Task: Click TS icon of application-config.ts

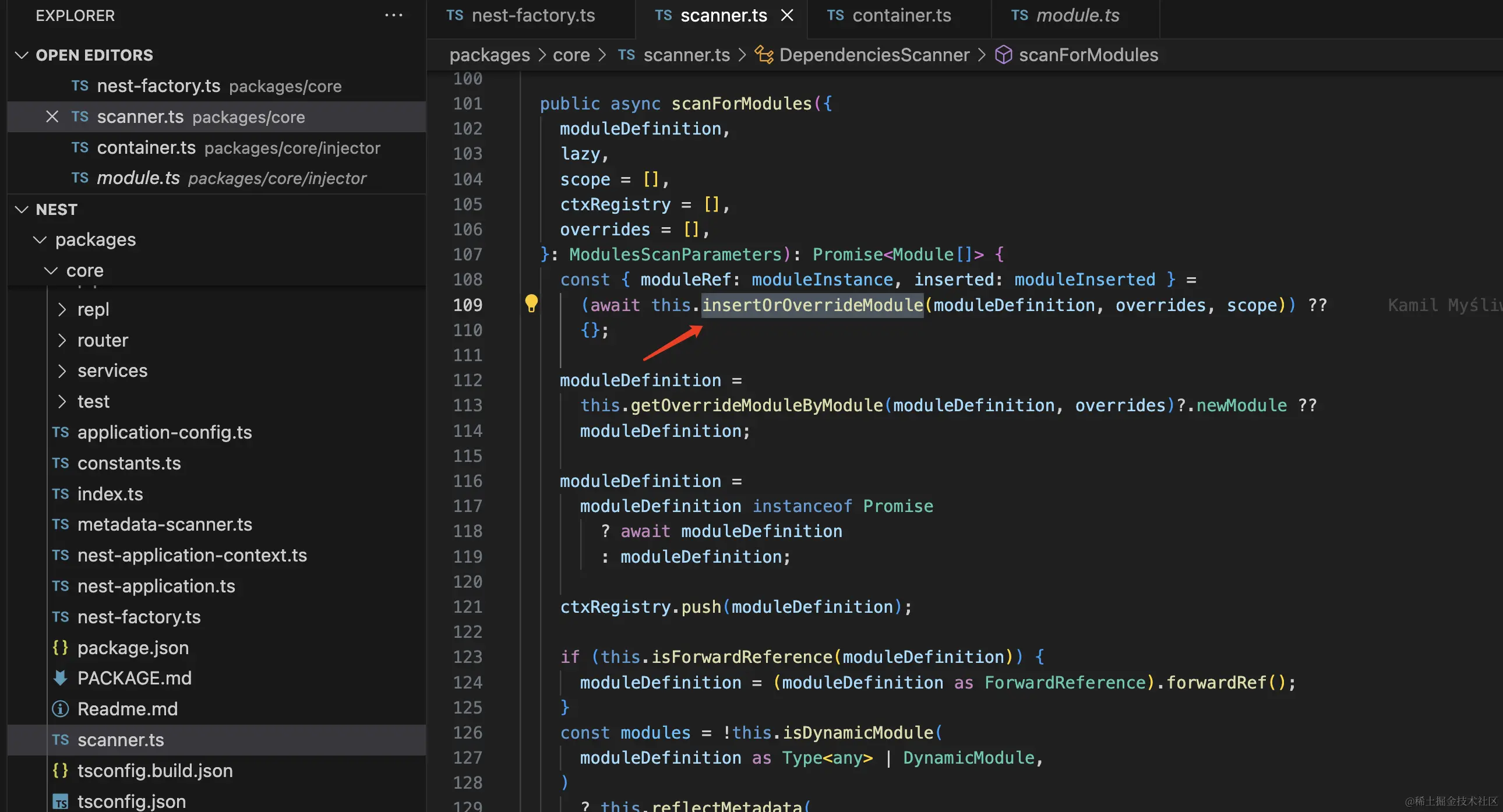Action: point(60,432)
